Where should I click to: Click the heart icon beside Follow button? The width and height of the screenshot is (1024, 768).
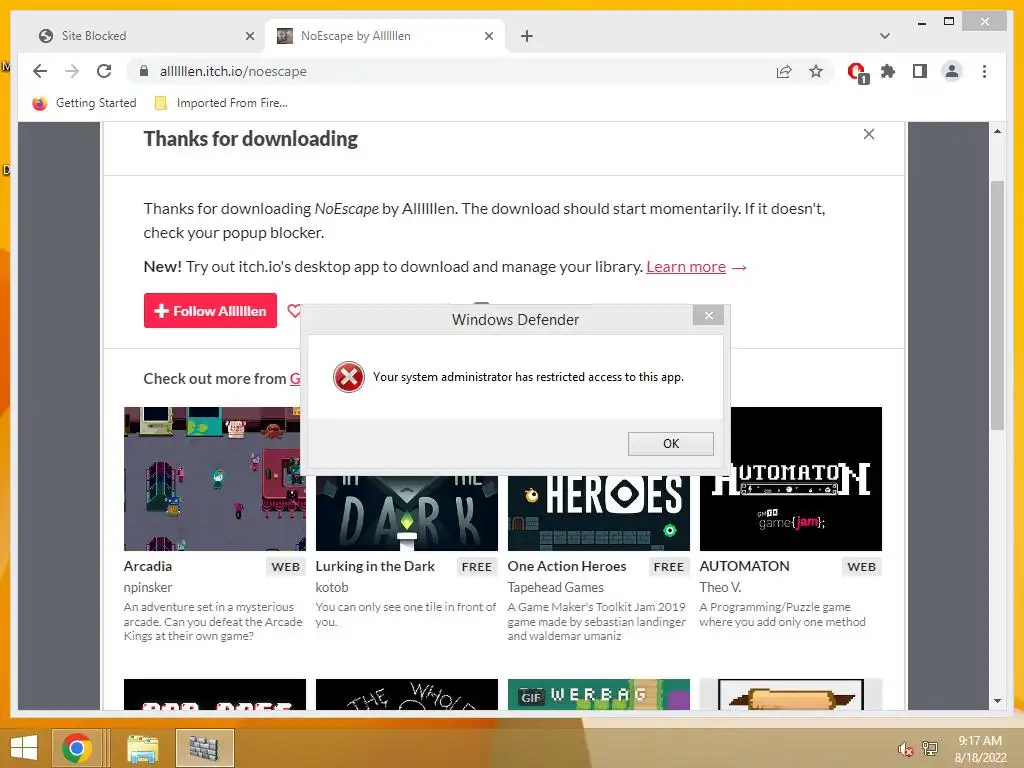(293, 311)
